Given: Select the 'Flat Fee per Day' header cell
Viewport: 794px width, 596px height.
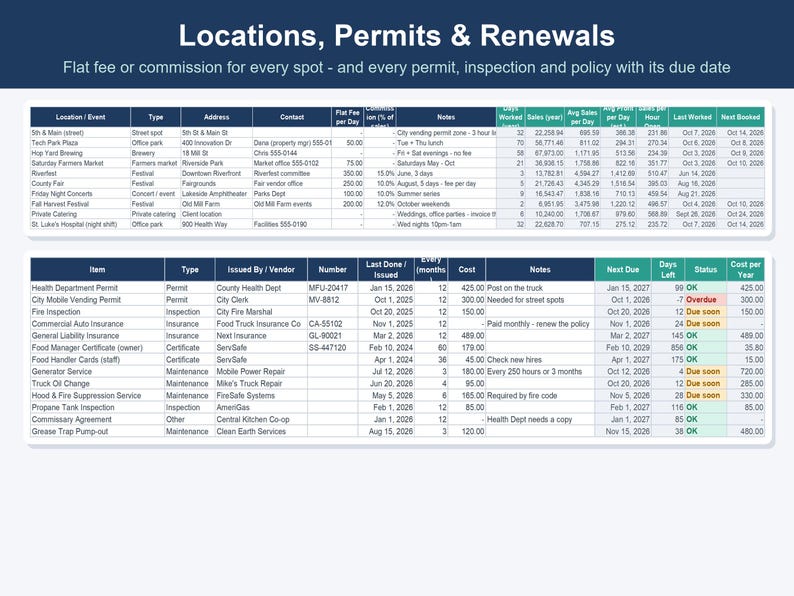Looking at the screenshot, I should click(347, 117).
